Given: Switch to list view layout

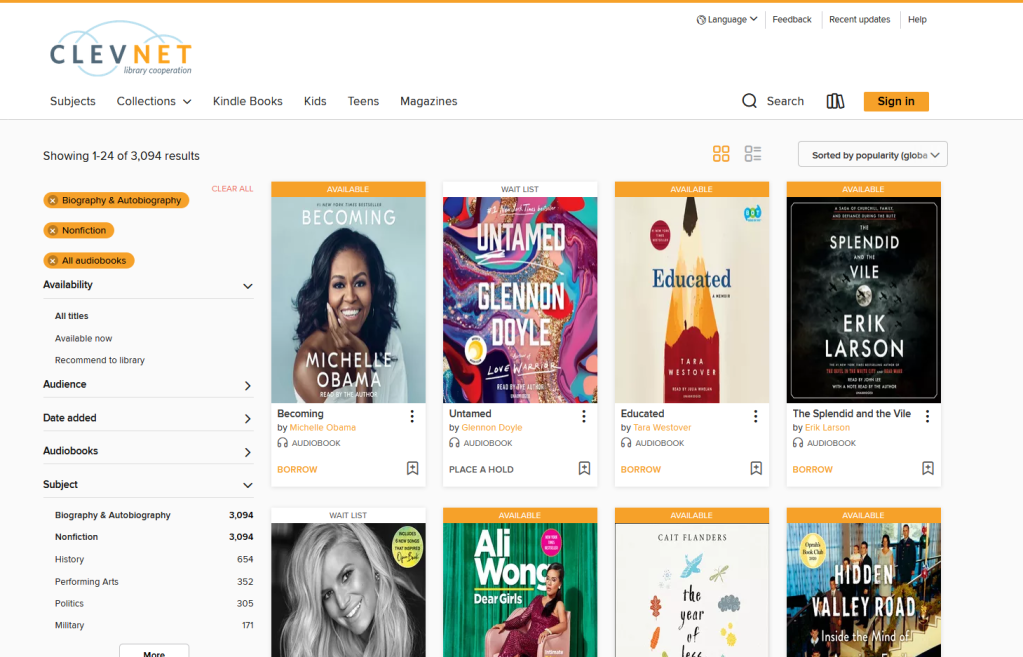Looking at the screenshot, I should [x=753, y=154].
